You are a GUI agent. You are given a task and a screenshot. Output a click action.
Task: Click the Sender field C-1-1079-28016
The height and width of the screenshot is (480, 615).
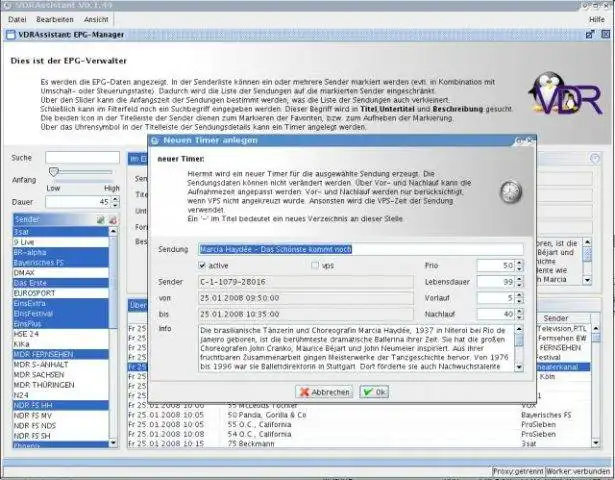[306, 282]
